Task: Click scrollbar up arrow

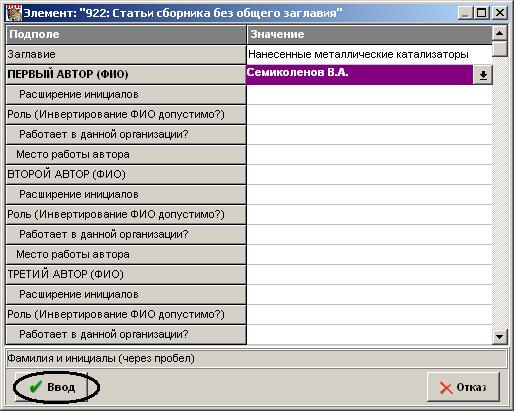Action: [499, 33]
